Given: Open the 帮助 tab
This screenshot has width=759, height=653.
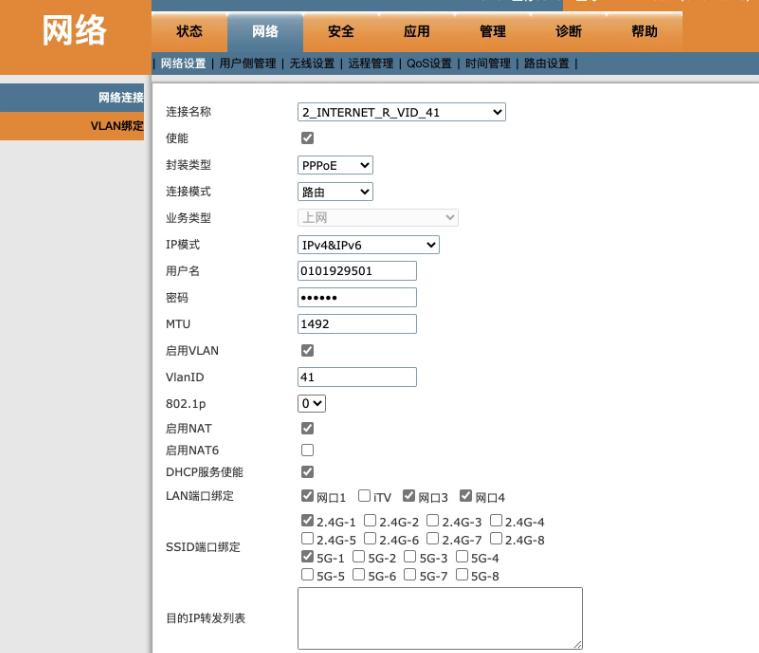Looking at the screenshot, I should (x=644, y=32).
